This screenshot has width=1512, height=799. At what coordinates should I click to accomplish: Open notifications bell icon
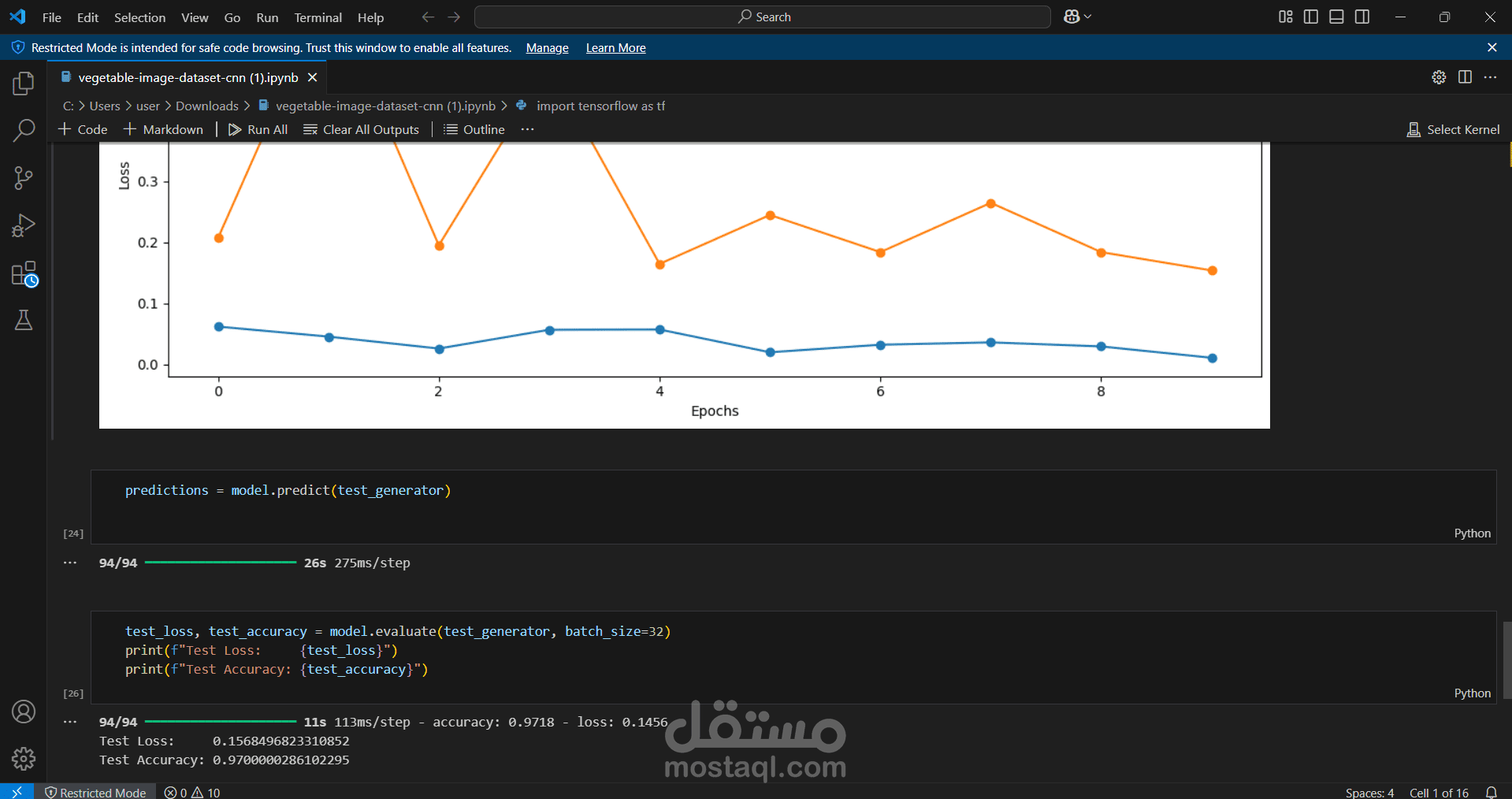point(1492,792)
